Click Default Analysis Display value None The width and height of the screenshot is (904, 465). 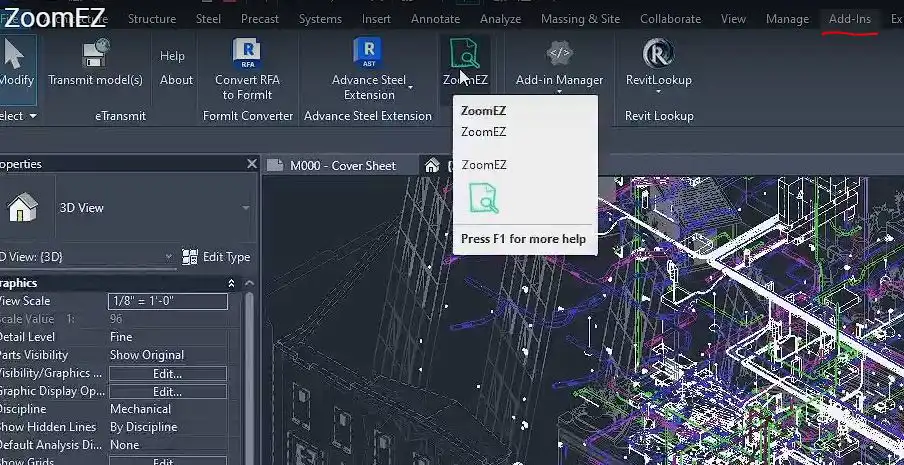pyautogui.click(x=168, y=445)
